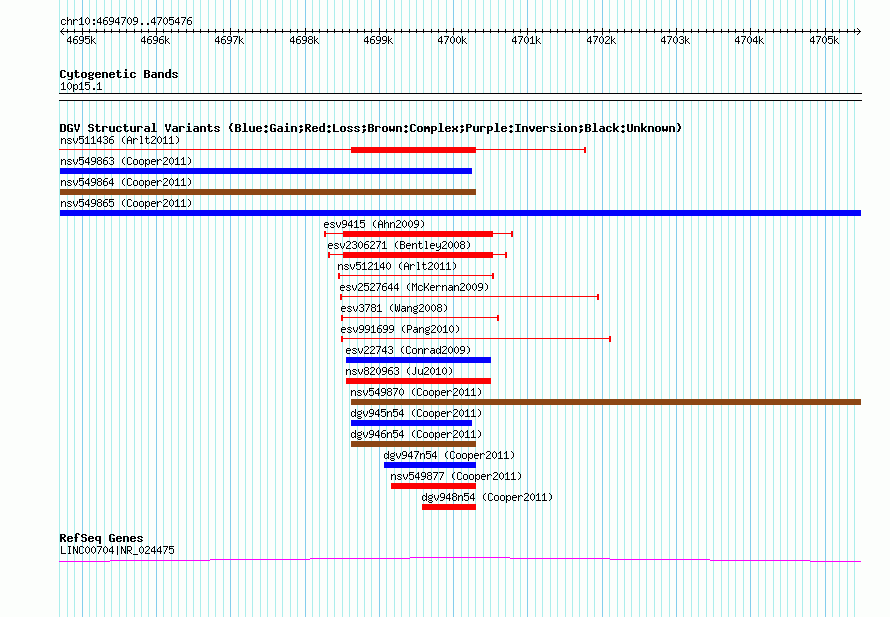
Task: Open the esv22743 (Conrad2009) label
Action: click(408, 350)
